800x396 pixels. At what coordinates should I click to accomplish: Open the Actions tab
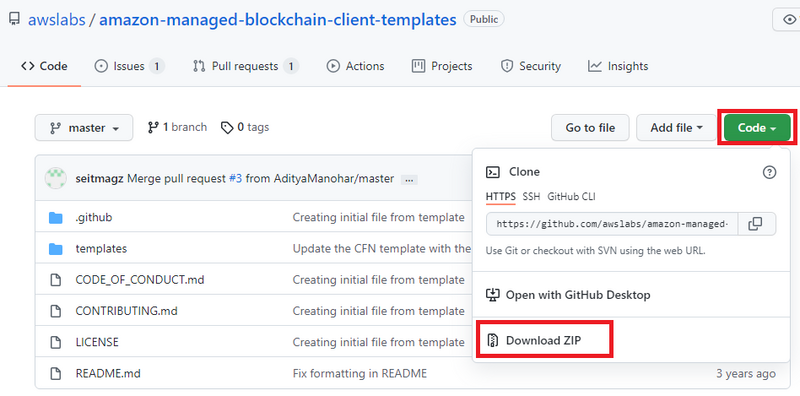[355, 66]
